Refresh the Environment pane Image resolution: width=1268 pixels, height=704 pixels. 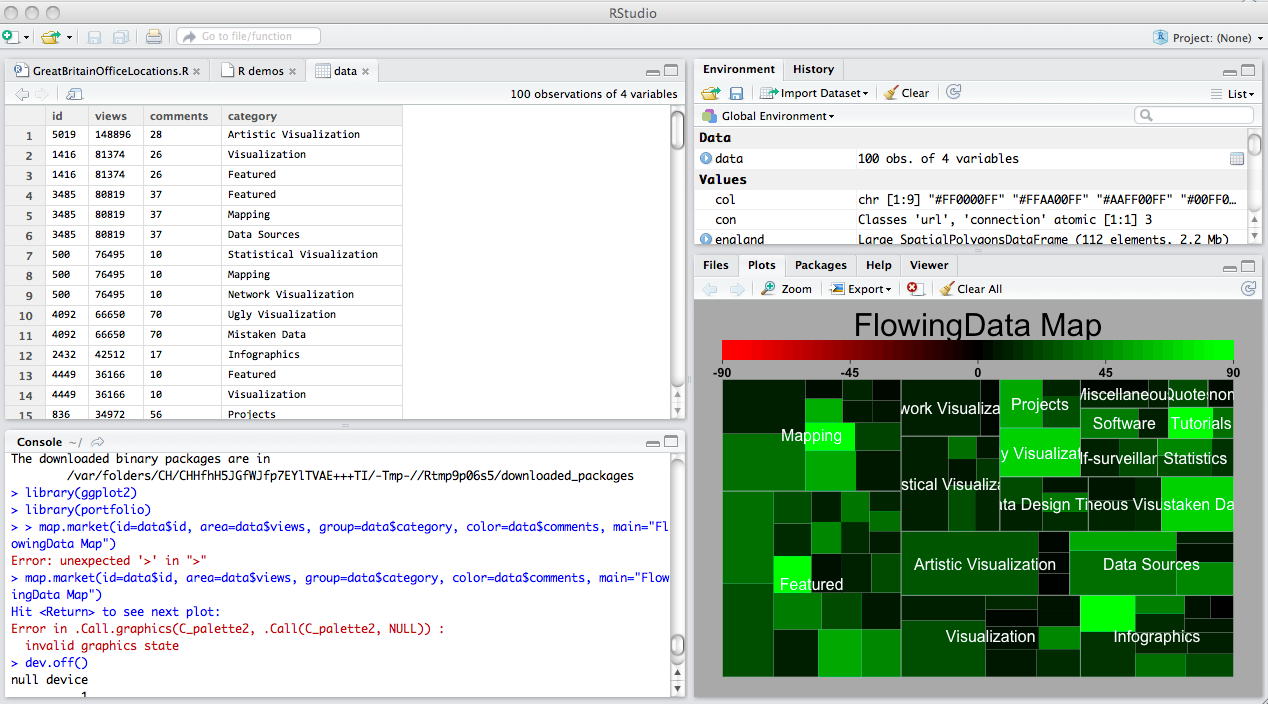point(953,92)
